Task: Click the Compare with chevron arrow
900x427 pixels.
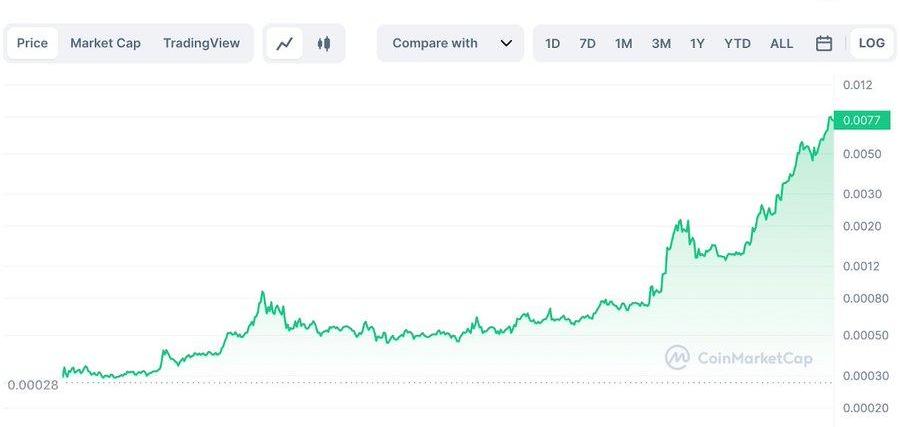Action: coord(506,44)
